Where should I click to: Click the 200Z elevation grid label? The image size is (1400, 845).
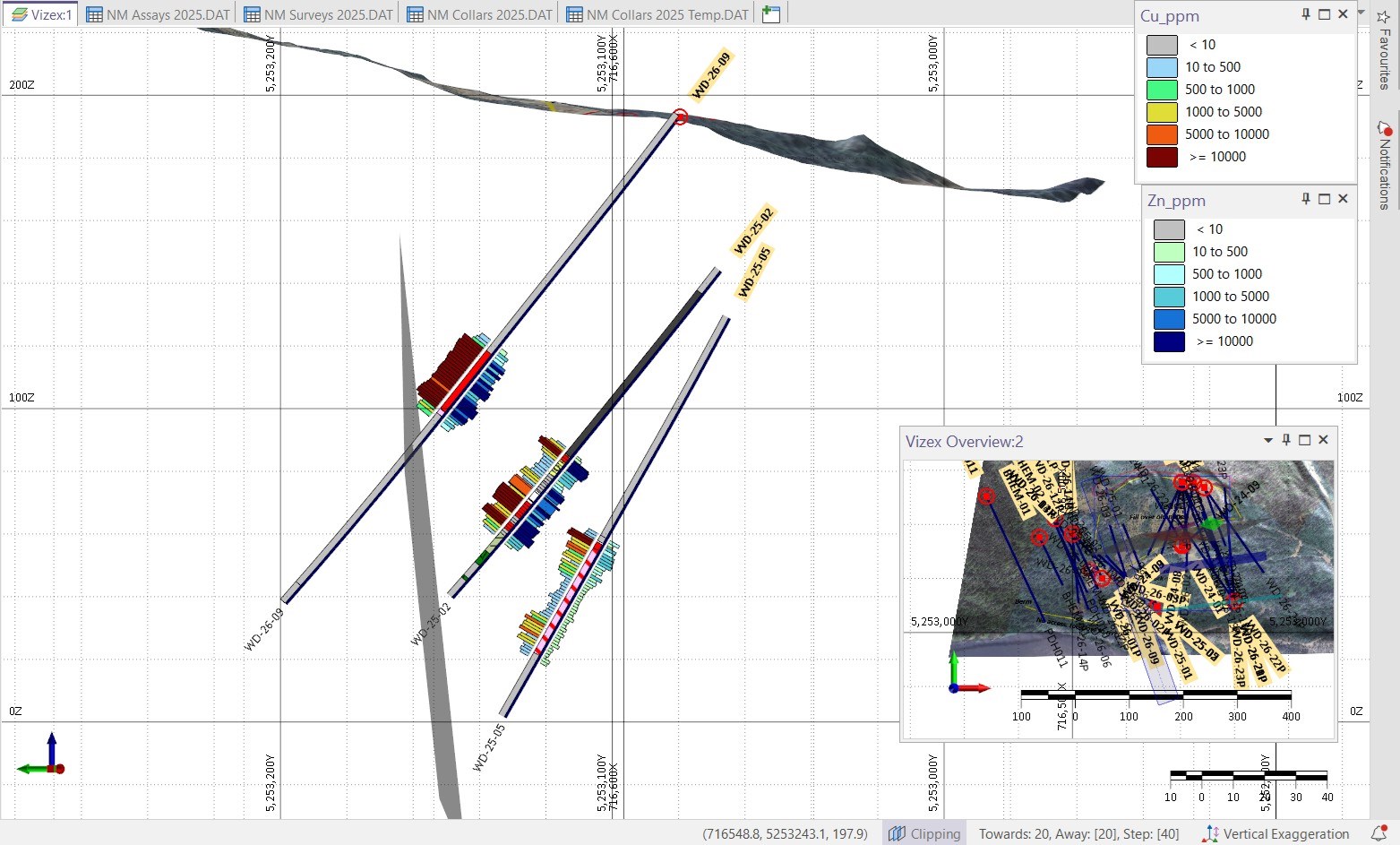click(x=21, y=85)
